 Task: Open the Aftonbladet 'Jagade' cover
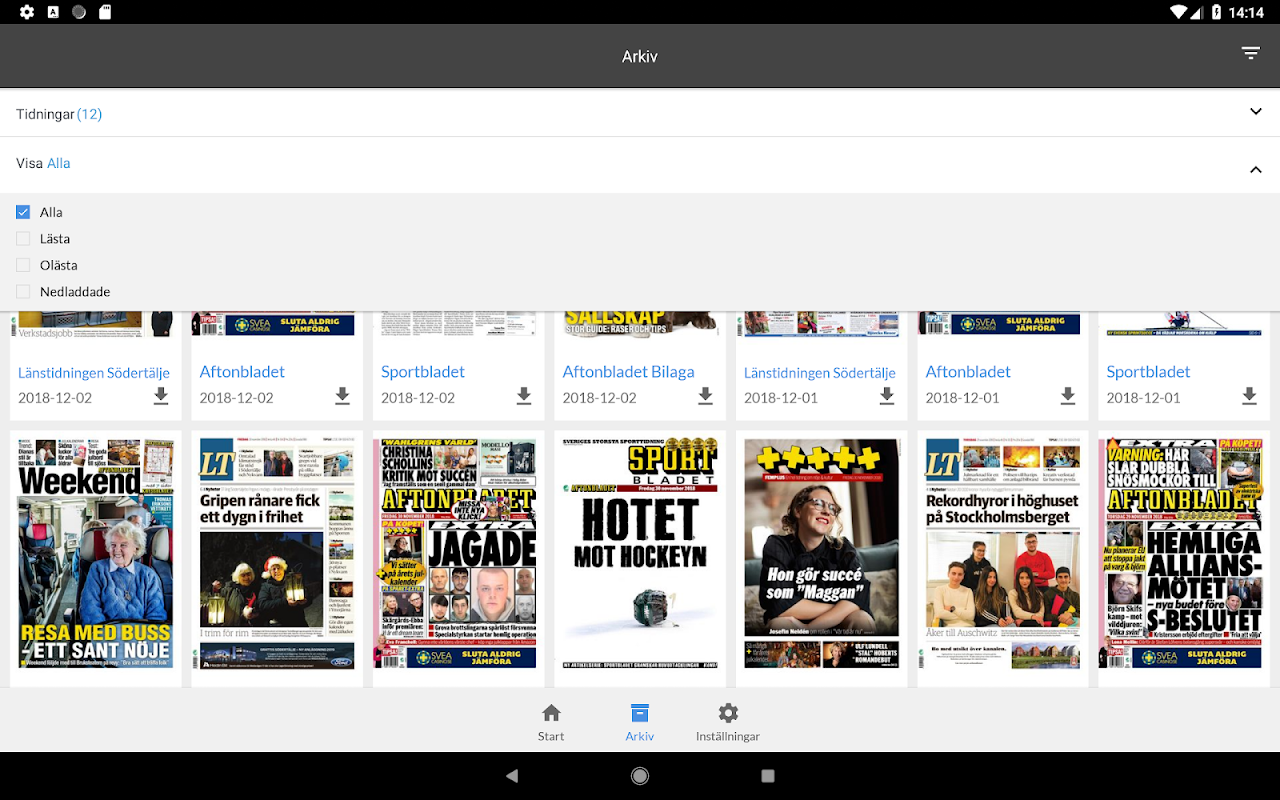point(459,553)
